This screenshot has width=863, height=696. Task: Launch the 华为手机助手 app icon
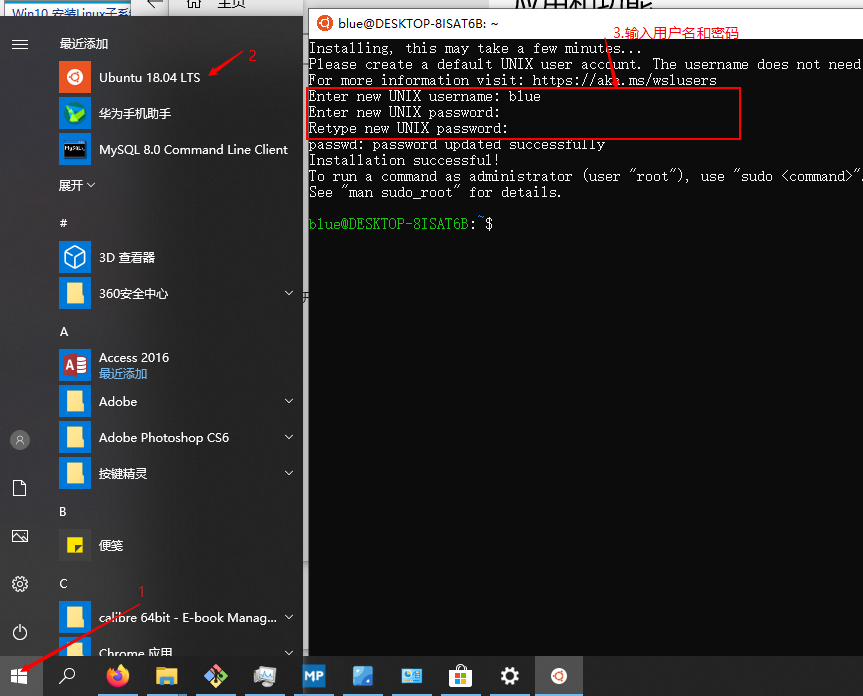pyautogui.click(x=75, y=113)
